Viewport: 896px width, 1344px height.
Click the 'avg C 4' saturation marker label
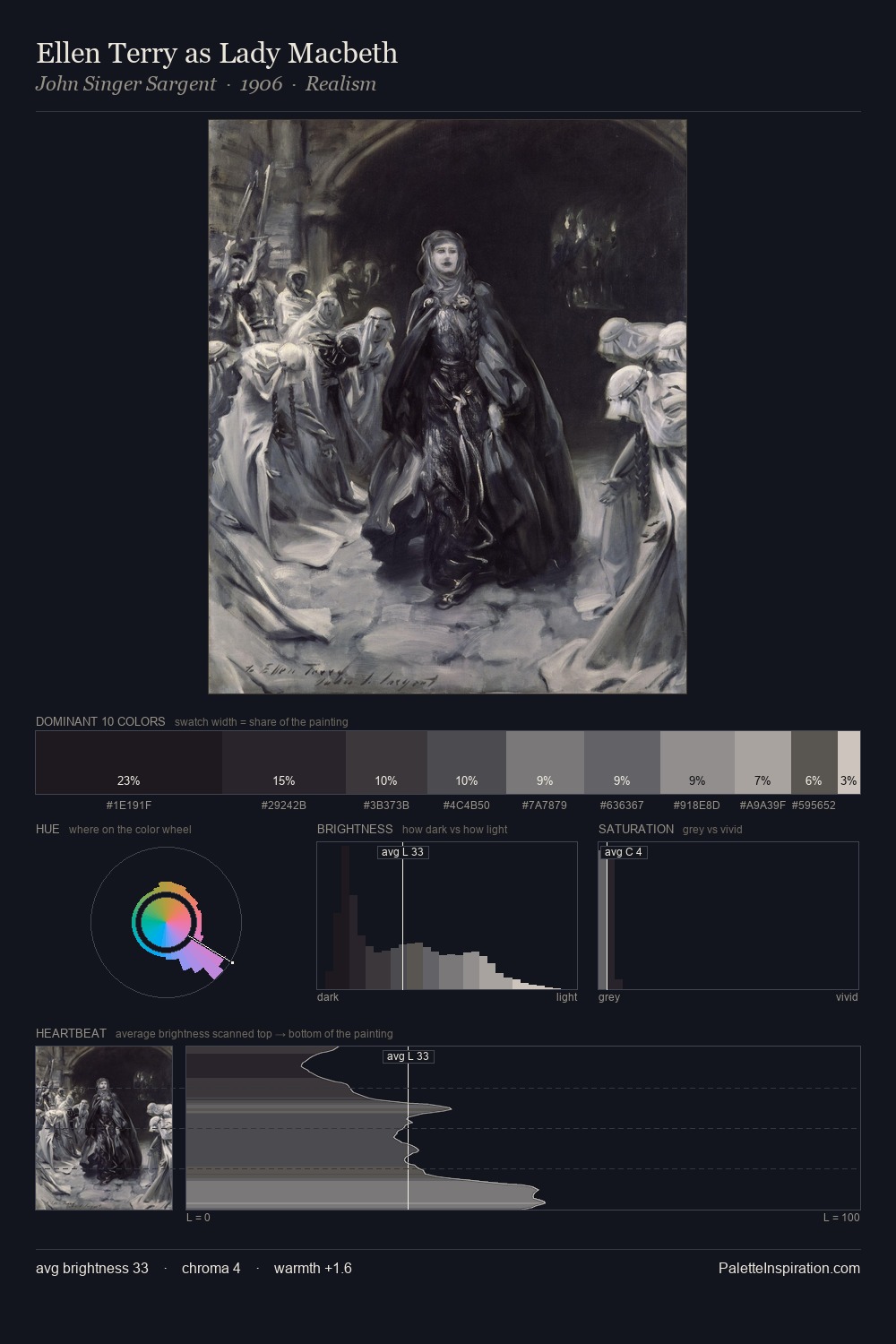point(624,852)
